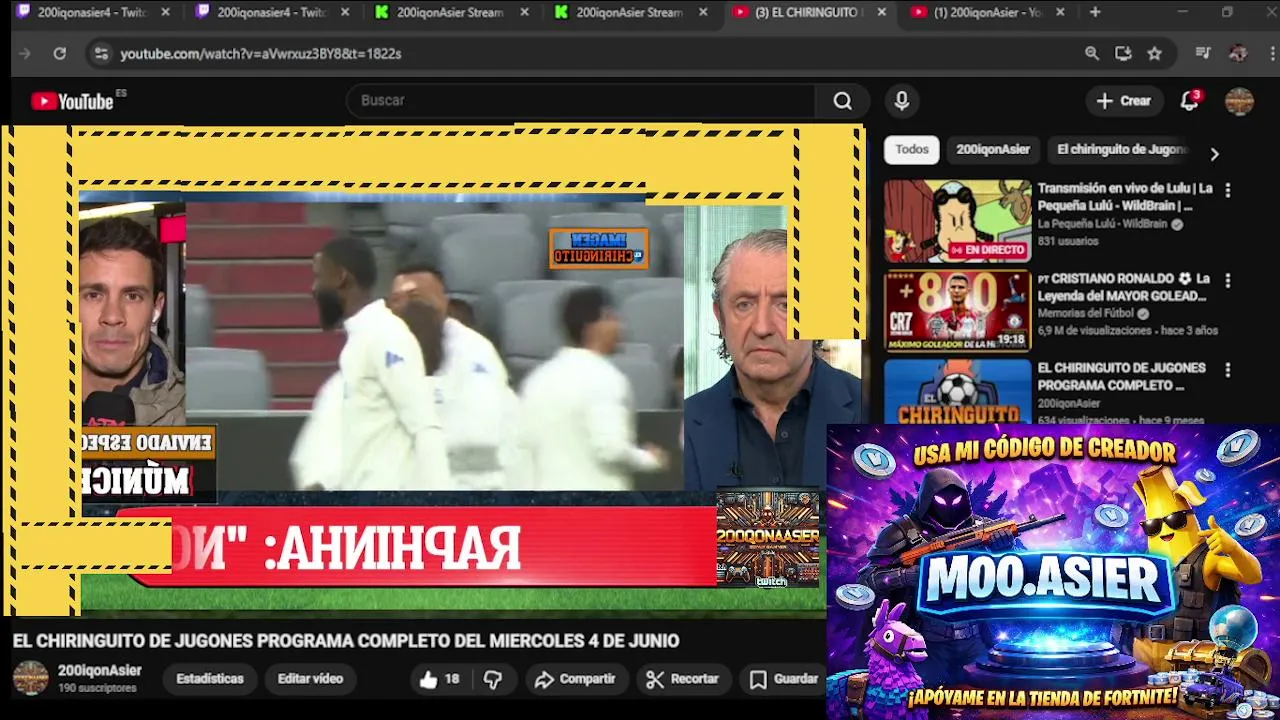Click Guardar to save the video
The width and height of the screenshot is (1280, 720).
784,679
